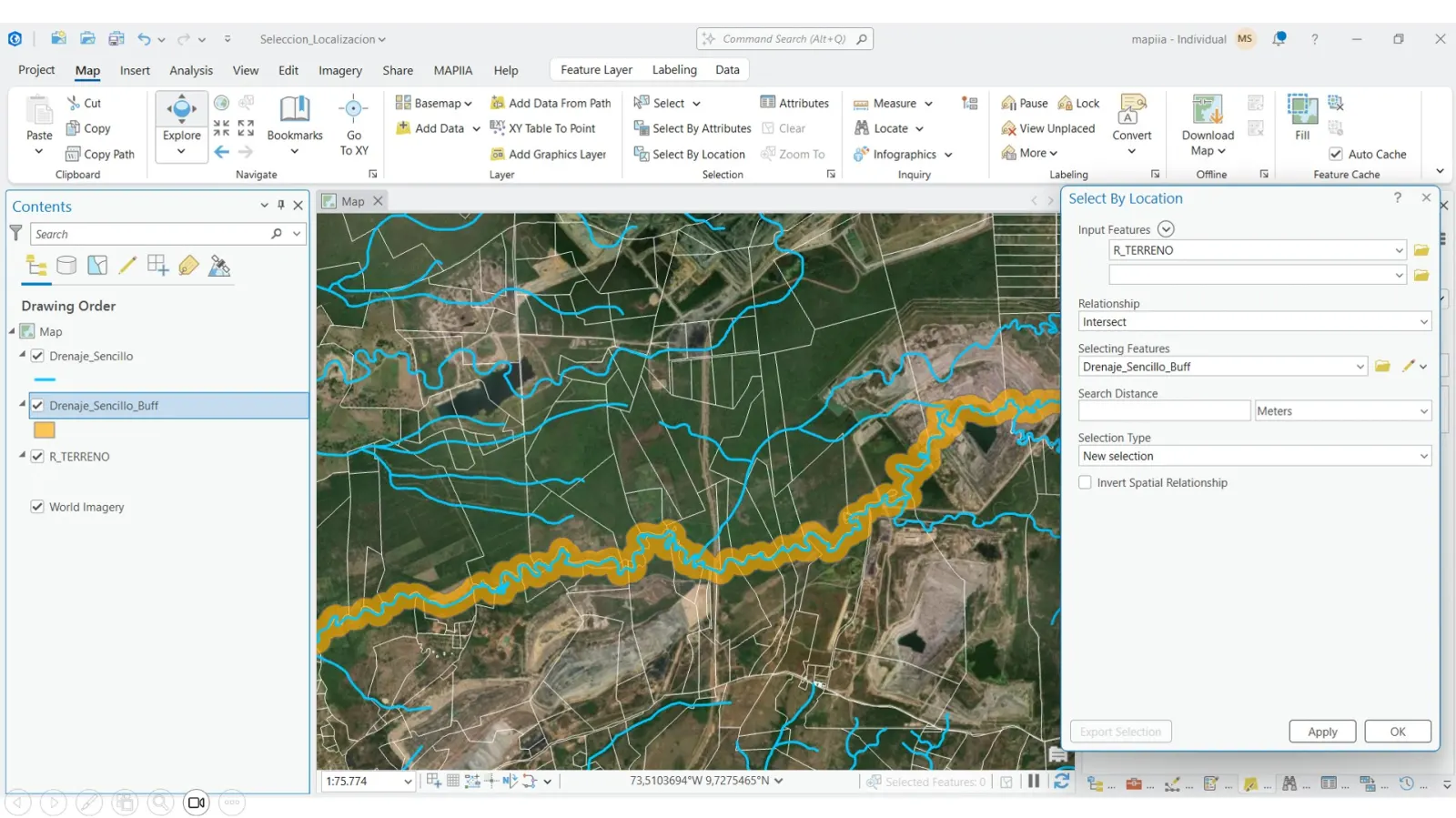Open the Attributes pane

click(794, 103)
